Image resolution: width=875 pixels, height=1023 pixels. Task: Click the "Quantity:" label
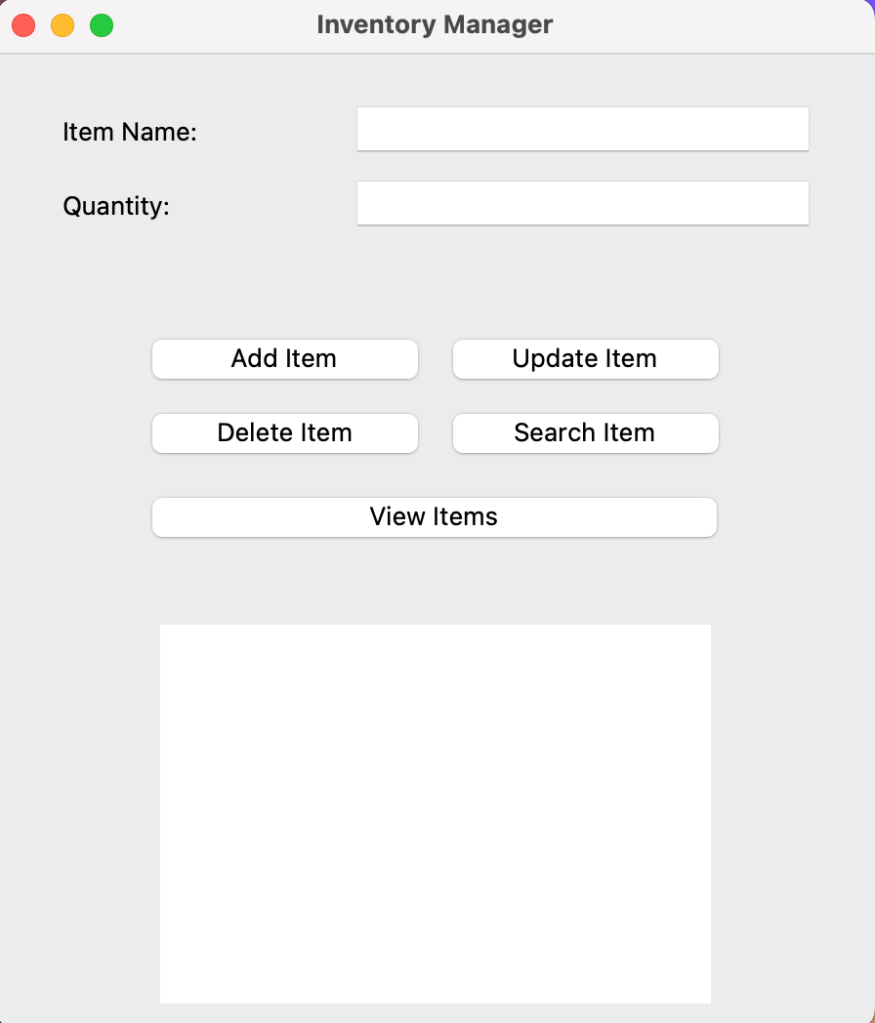[x=116, y=206]
